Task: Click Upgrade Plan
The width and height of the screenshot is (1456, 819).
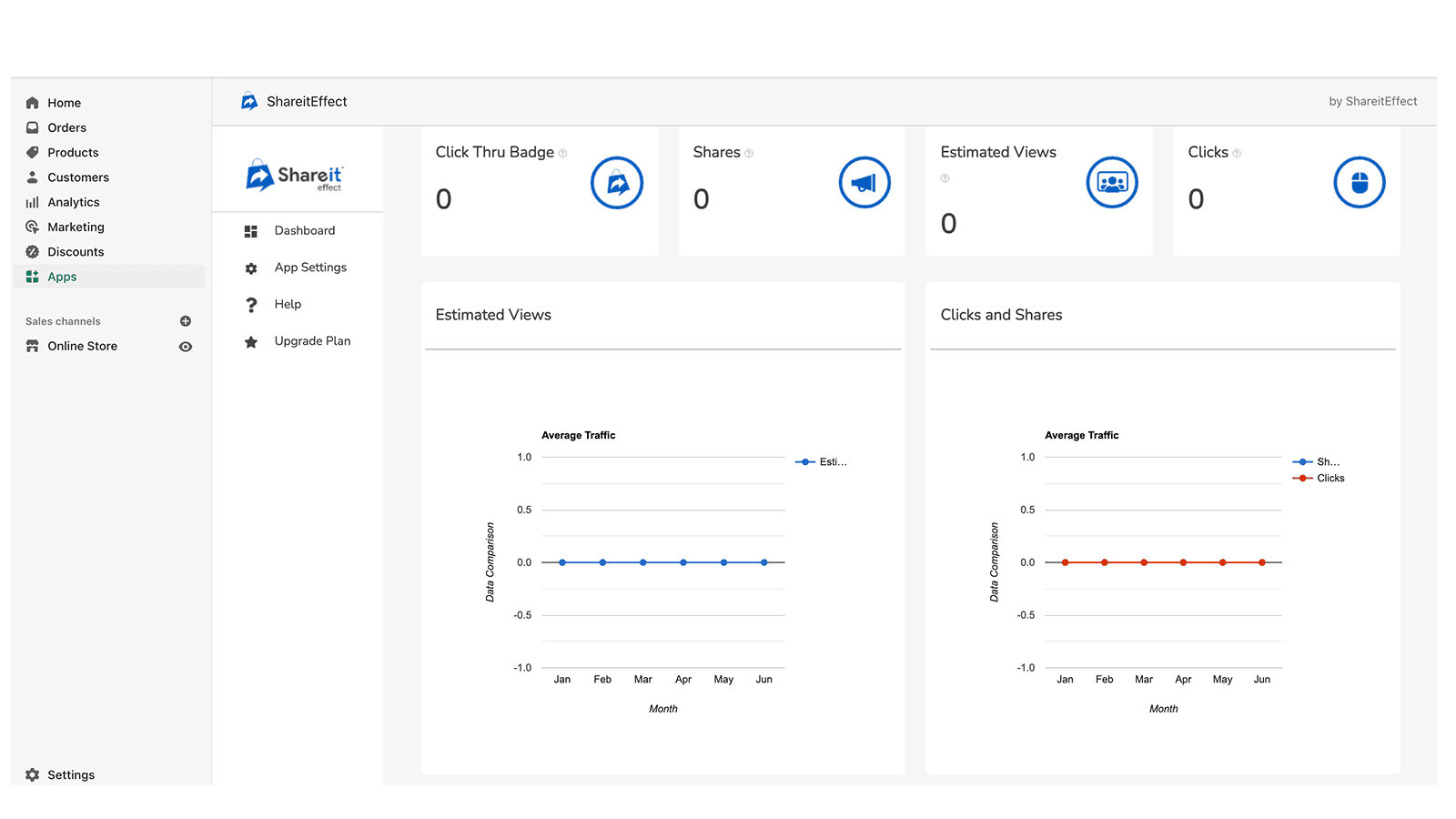Action: 312,340
